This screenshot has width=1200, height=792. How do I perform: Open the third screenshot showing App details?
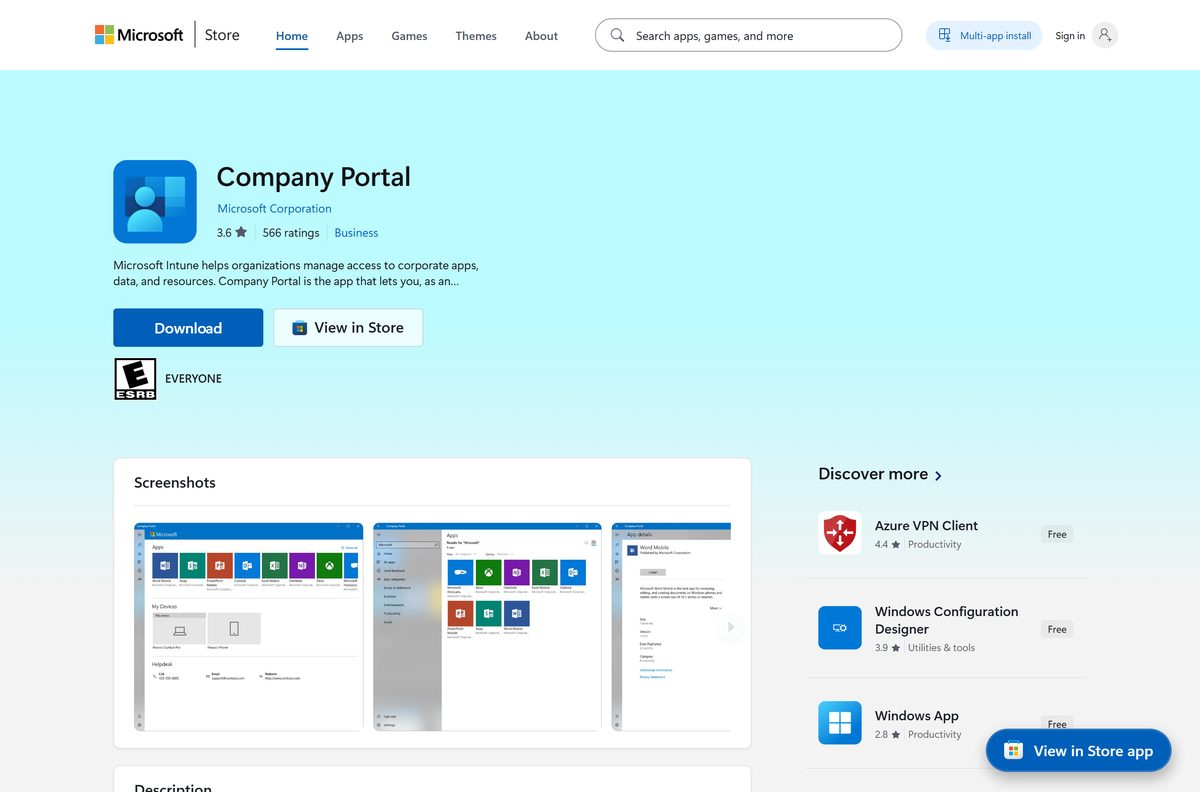coord(671,626)
